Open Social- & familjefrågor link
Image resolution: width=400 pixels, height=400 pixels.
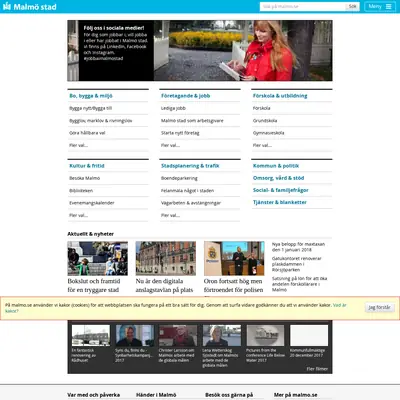click(x=281, y=190)
